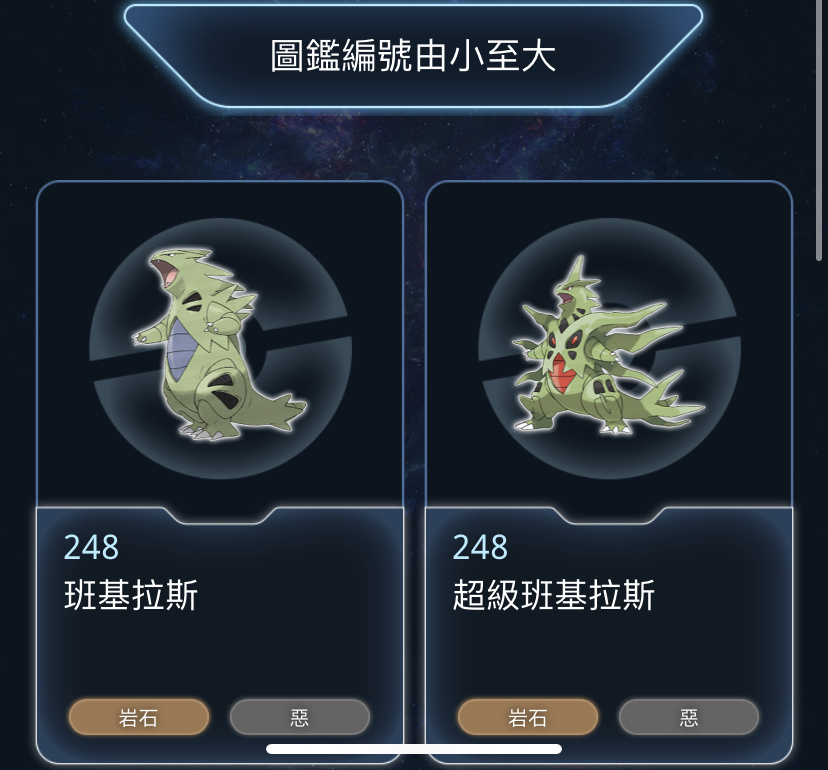Click the info panel of 班基拉斯 card
The height and width of the screenshot is (770, 828).
tap(220, 636)
